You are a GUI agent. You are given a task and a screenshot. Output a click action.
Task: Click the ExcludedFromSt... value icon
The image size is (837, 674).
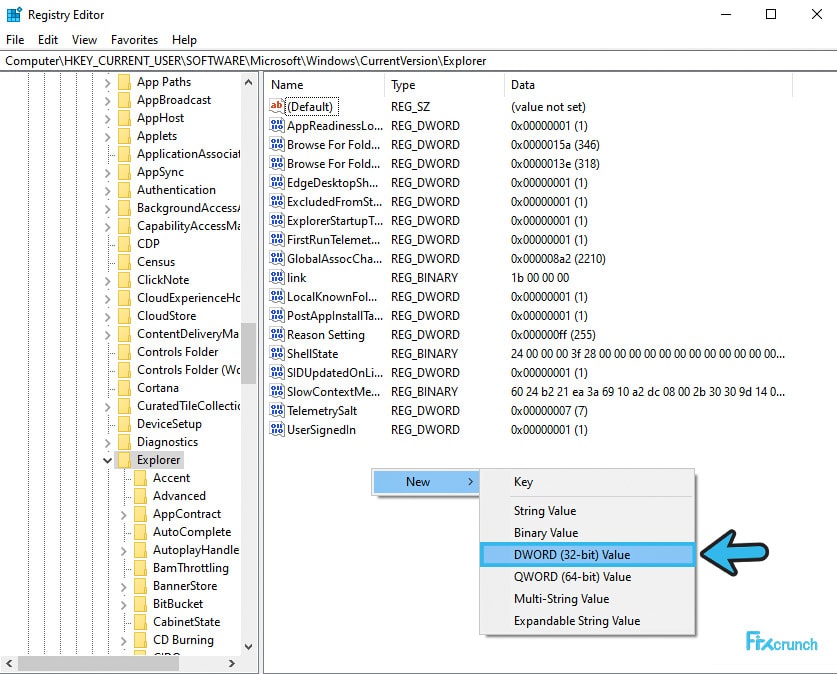pyautogui.click(x=277, y=202)
